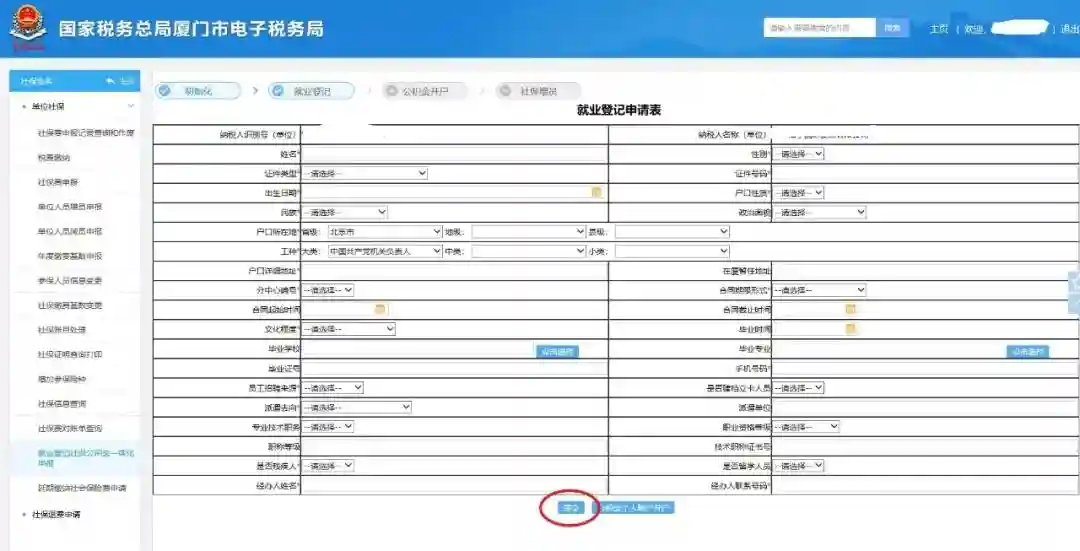
Task: Open the 毕业时间 calendar icon
Action: pyautogui.click(x=851, y=328)
